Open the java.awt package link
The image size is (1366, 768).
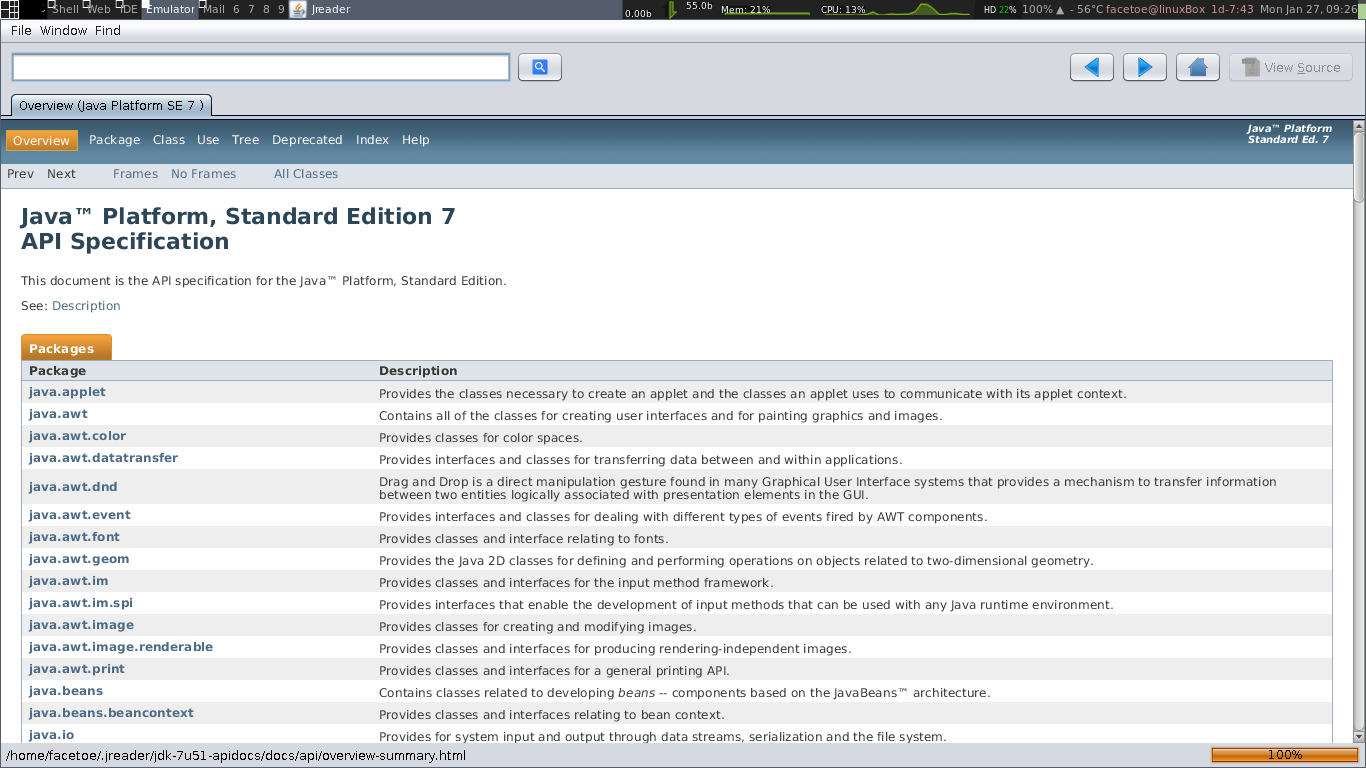point(58,414)
